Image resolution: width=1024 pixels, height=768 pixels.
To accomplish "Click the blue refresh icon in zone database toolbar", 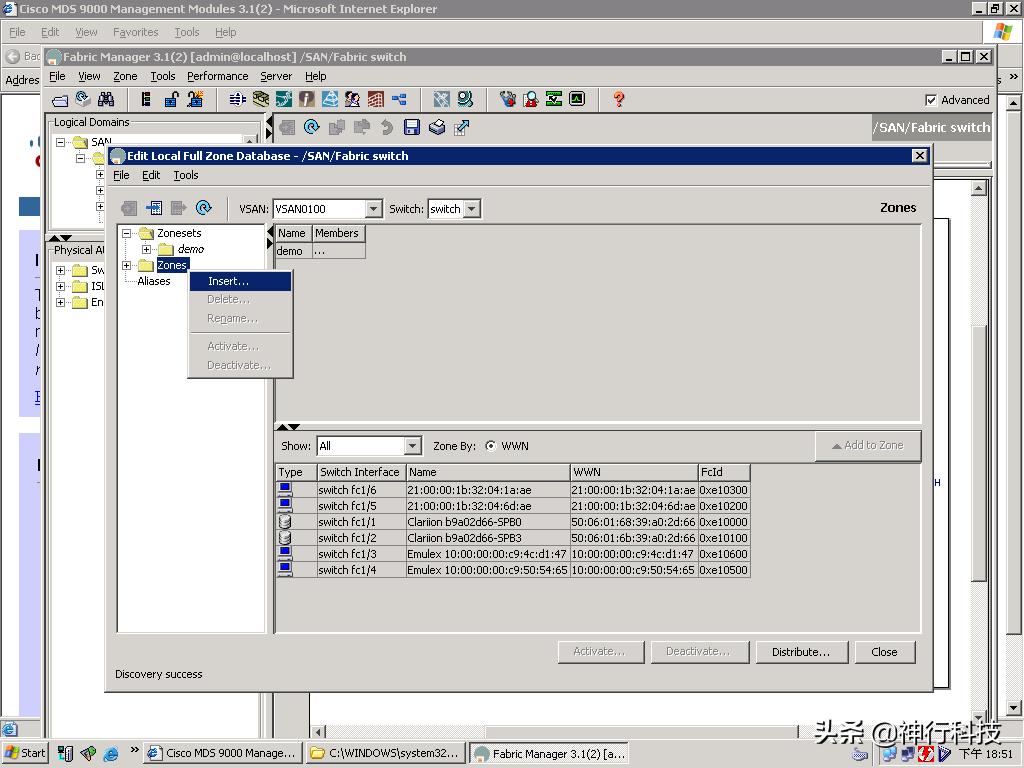I will 204,208.
